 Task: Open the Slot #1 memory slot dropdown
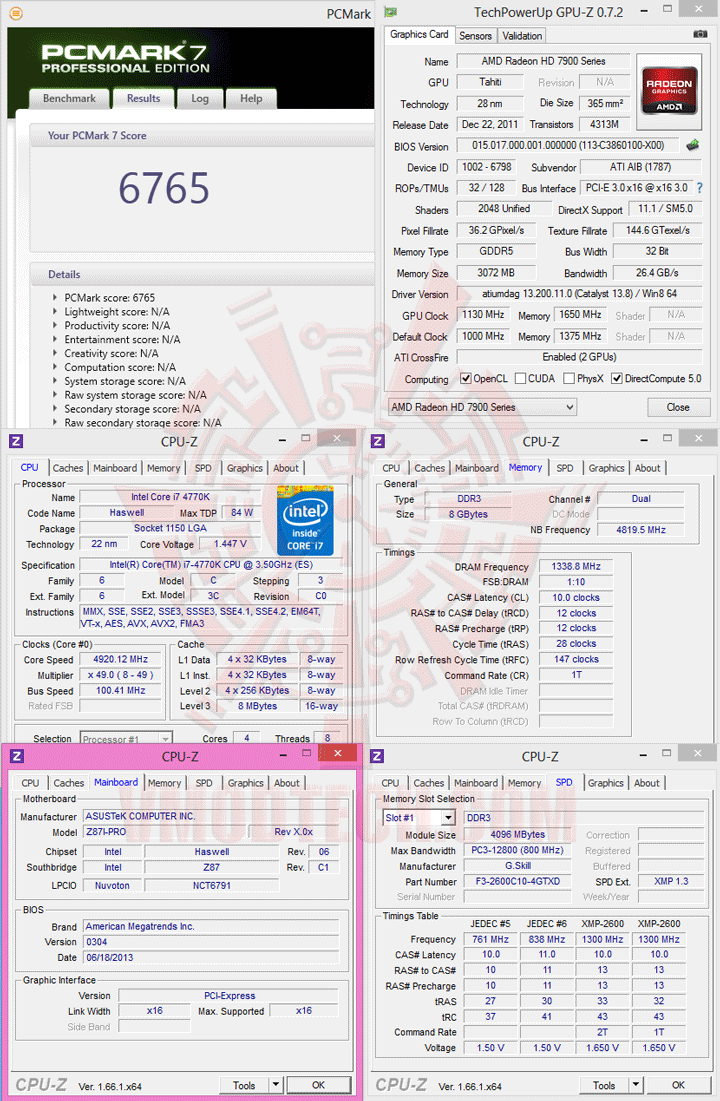pos(419,818)
